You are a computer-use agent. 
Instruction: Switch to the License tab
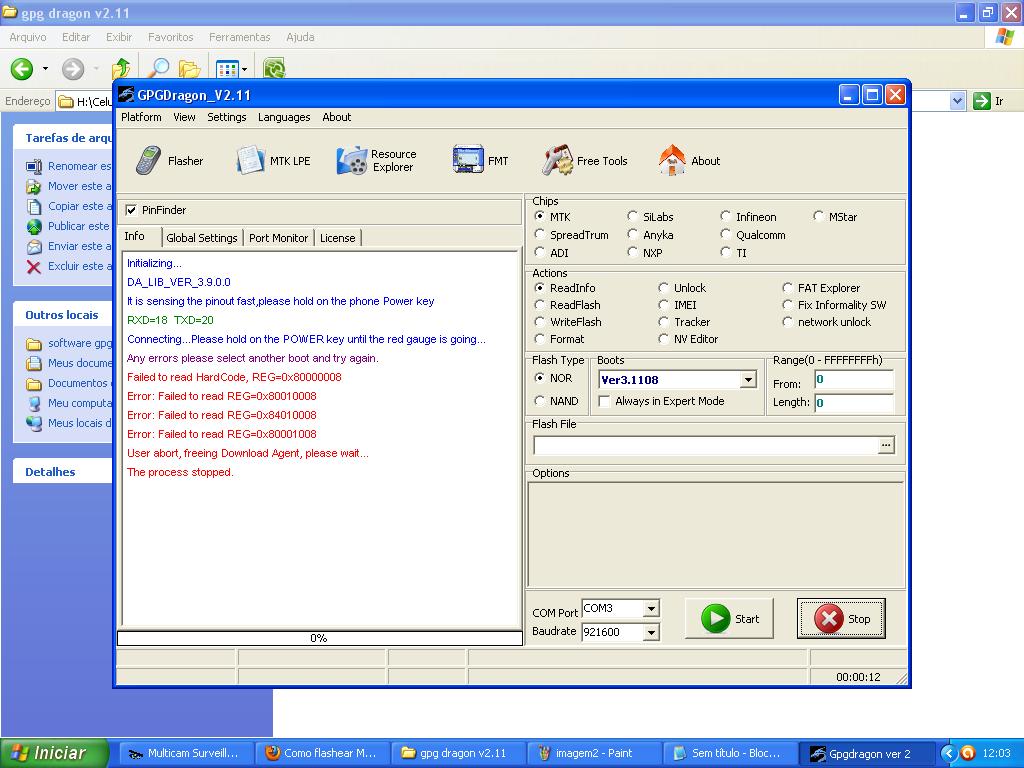tap(338, 238)
